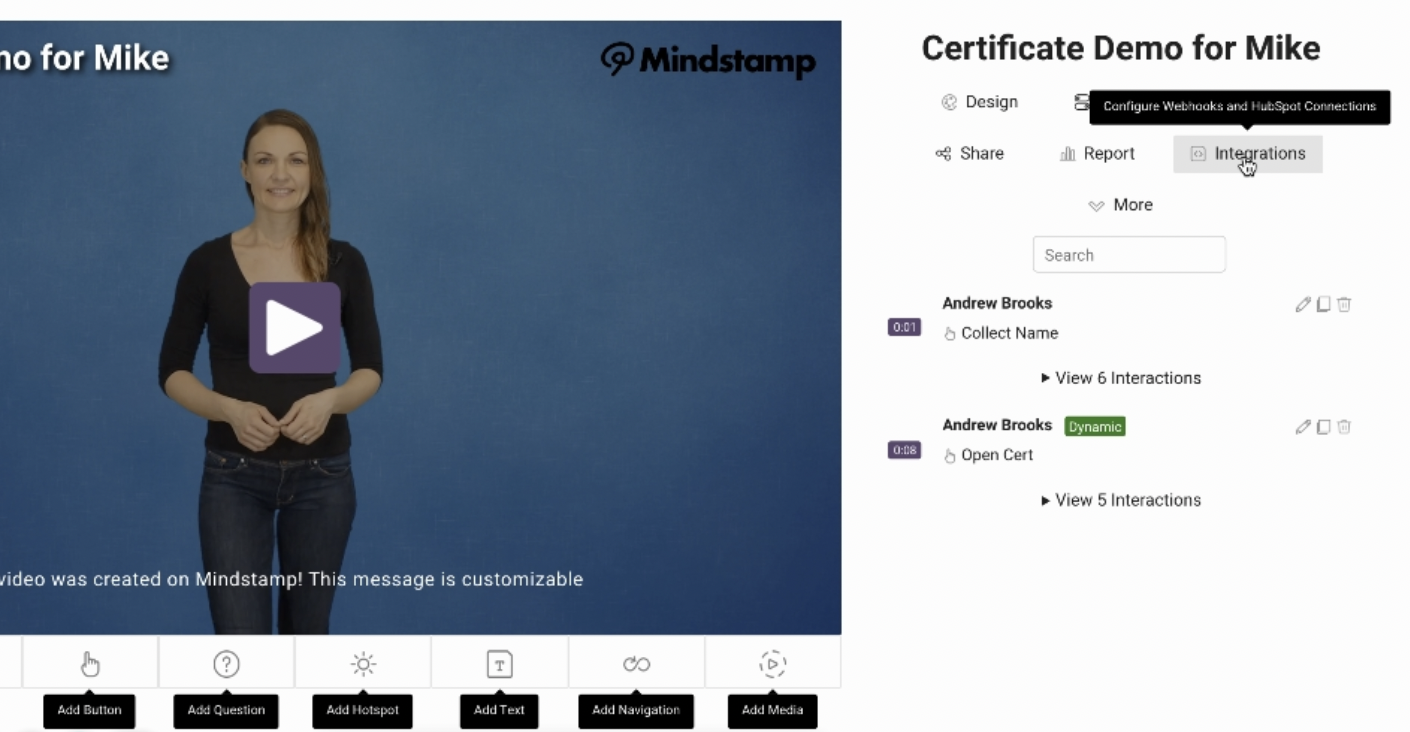
Task: Edit the Collect Name interaction
Action: click(x=1302, y=304)
